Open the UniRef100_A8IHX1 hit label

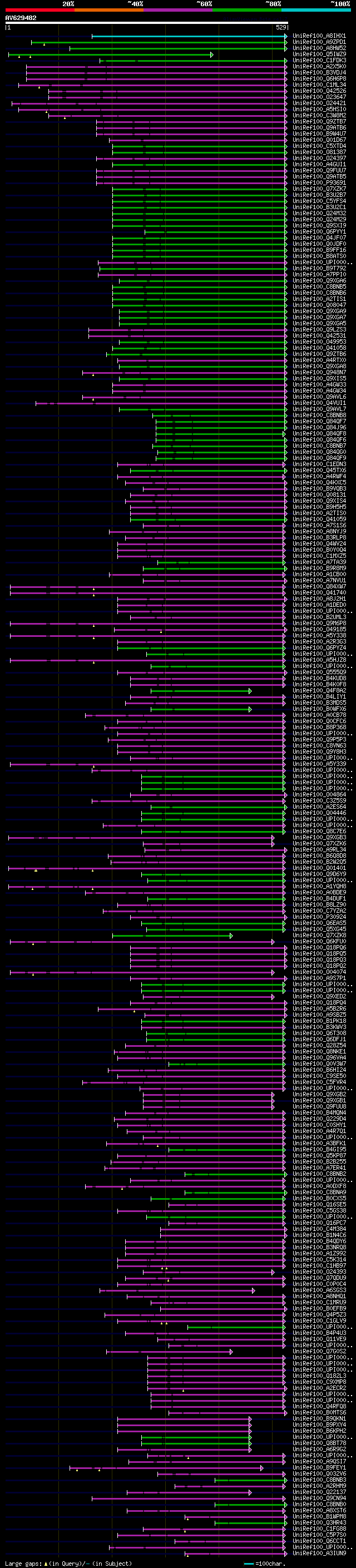(319, 36)
